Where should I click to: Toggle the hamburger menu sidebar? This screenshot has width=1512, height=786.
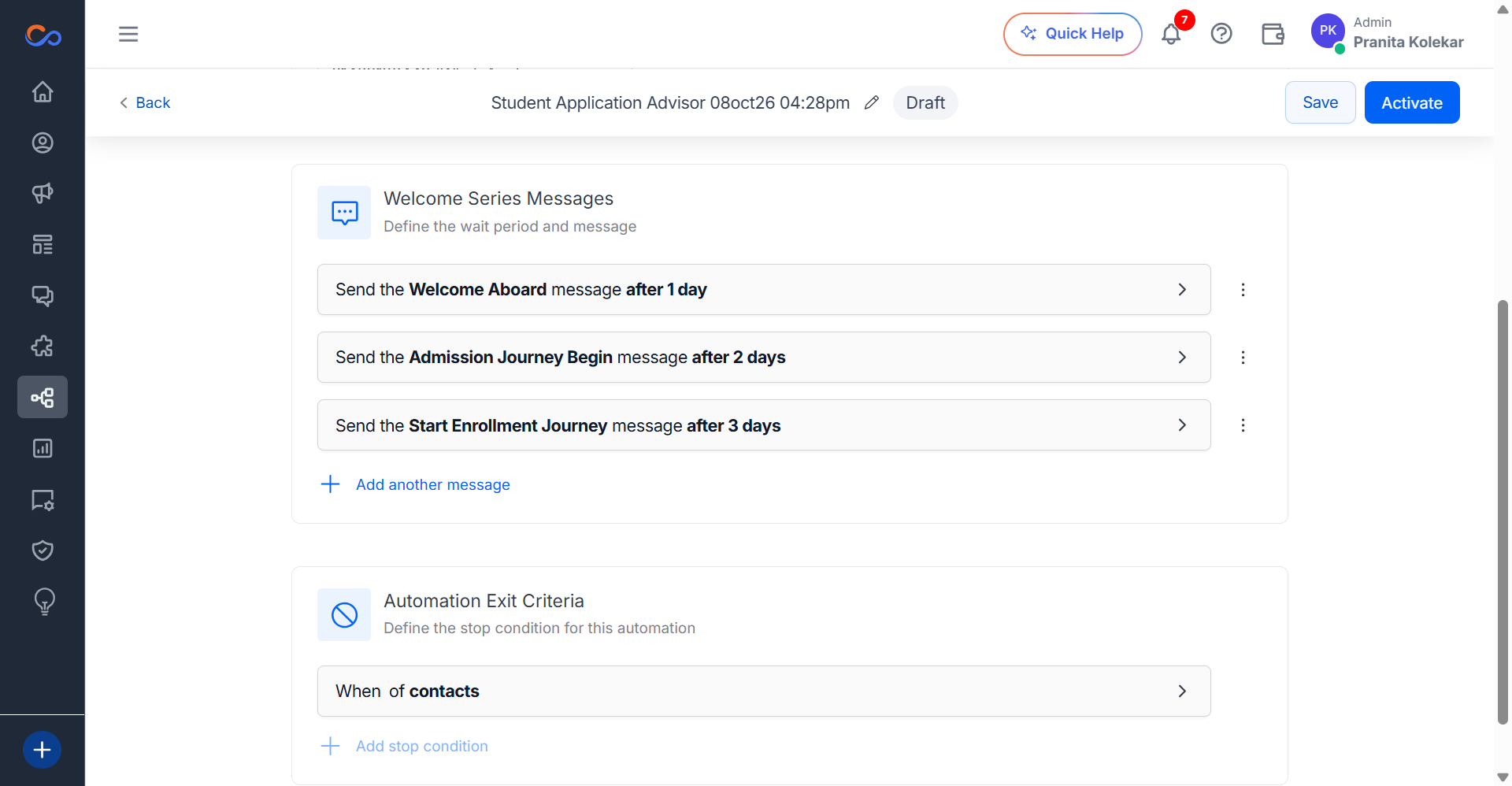[x=128, y=34]
